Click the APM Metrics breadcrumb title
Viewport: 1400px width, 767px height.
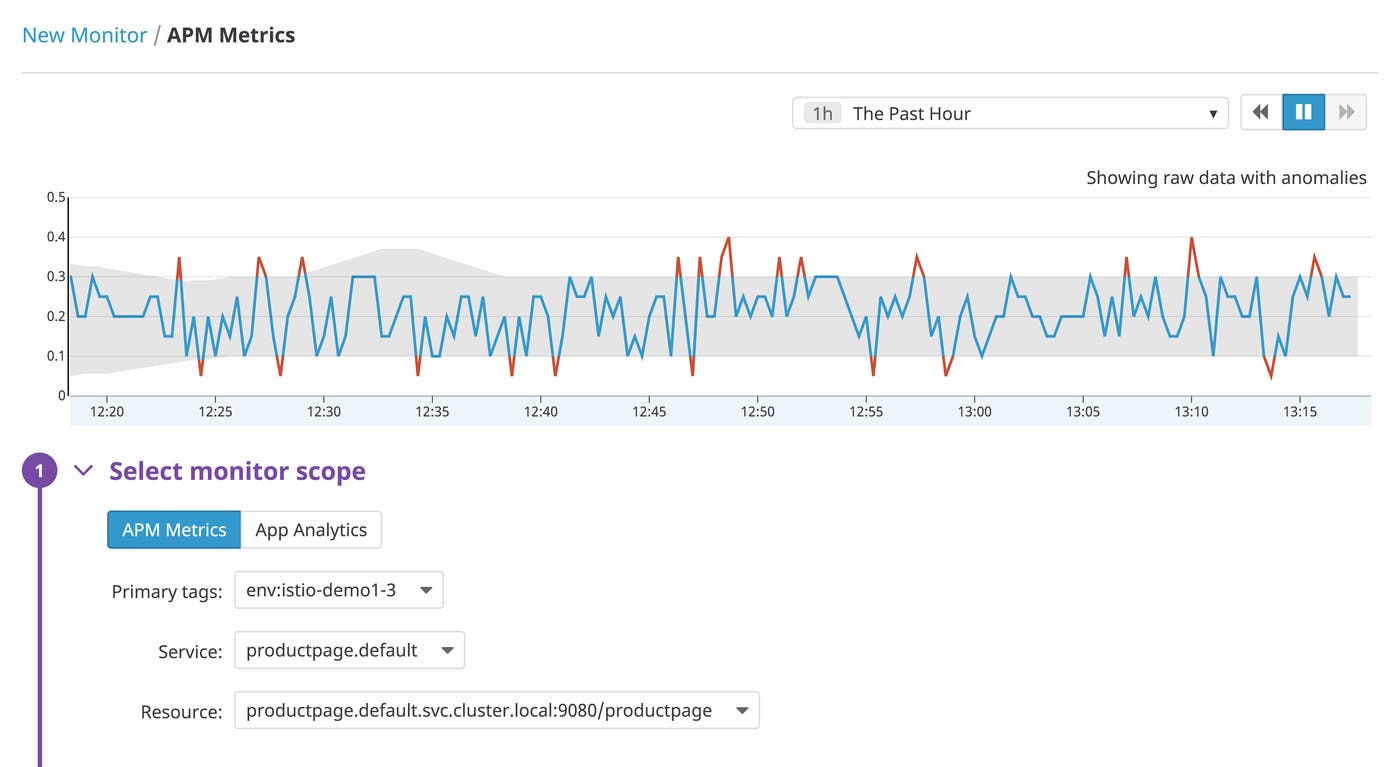click(231, 35)
